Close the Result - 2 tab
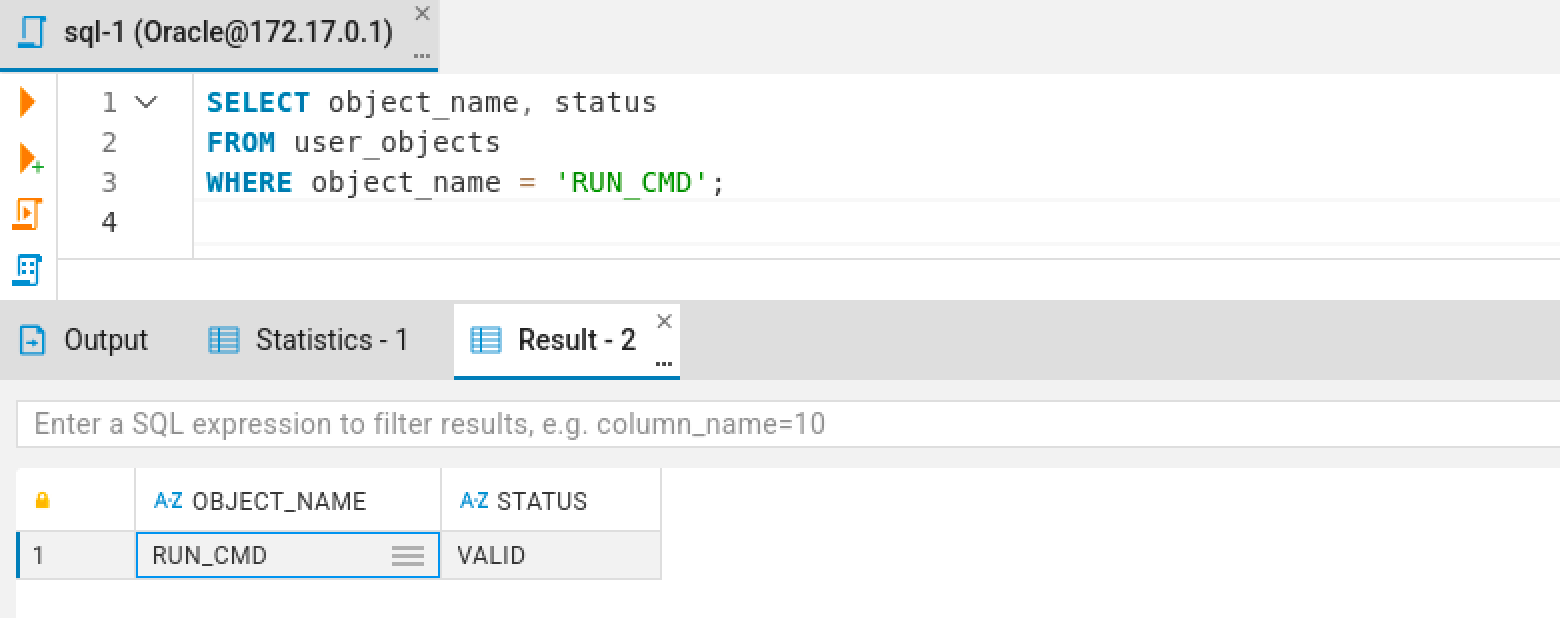The width and height of the screenshot is (1560, 618). [664, 321]
